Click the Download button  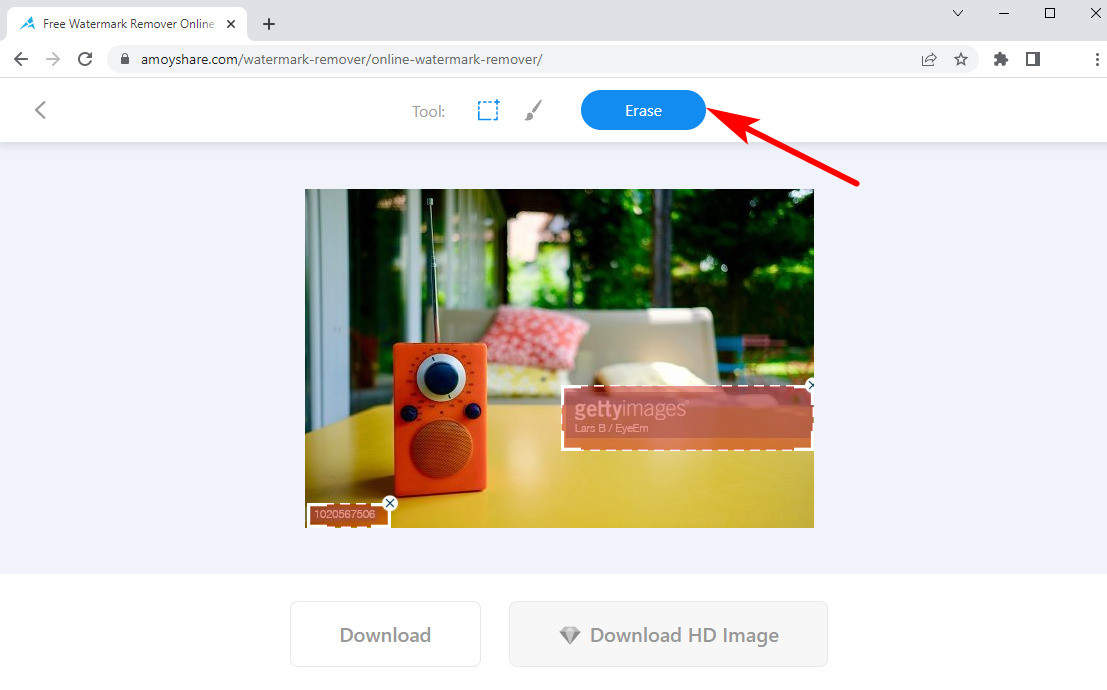[385, 634]
